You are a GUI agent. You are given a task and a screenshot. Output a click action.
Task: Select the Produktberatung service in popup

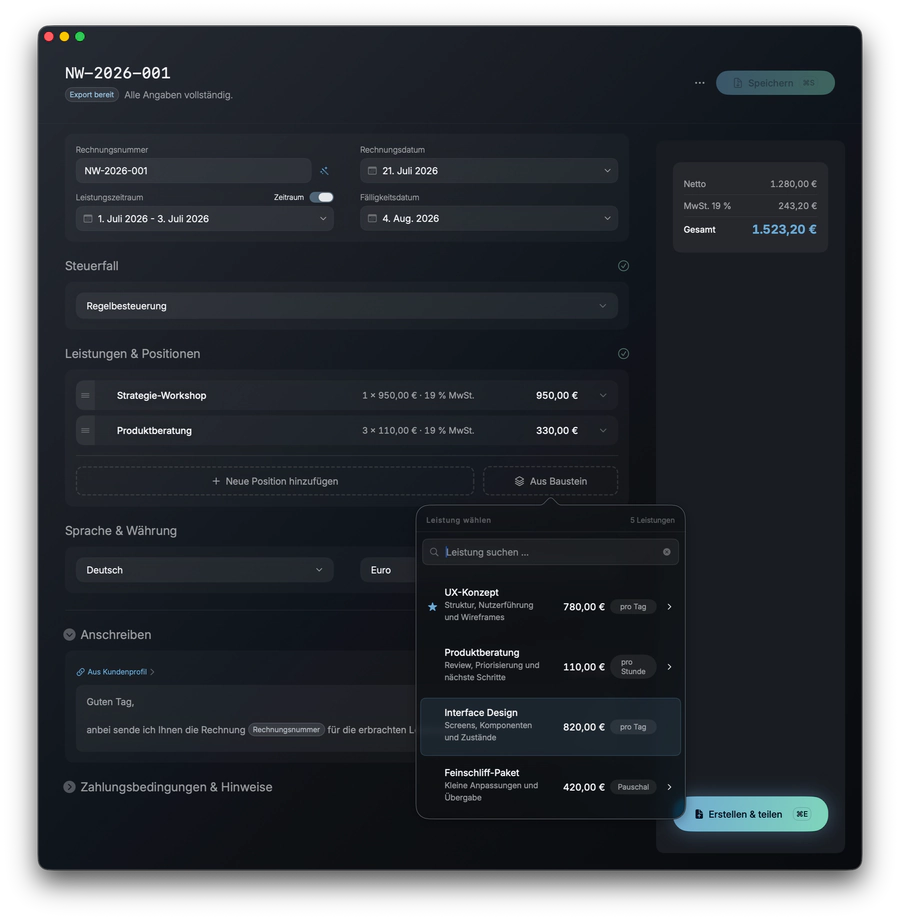(x=550, y=666)
